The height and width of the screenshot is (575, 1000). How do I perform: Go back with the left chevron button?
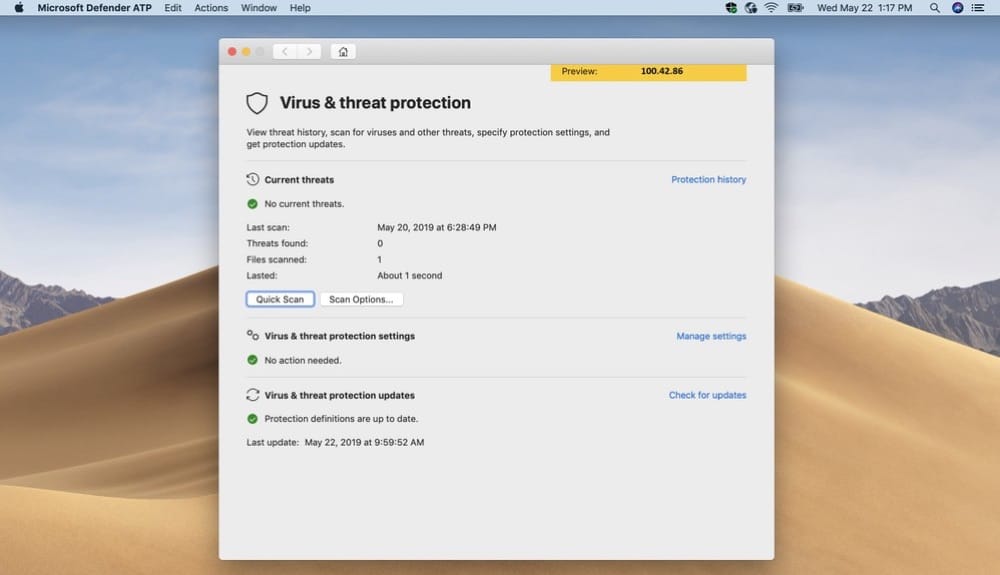(x=285, y=52)
